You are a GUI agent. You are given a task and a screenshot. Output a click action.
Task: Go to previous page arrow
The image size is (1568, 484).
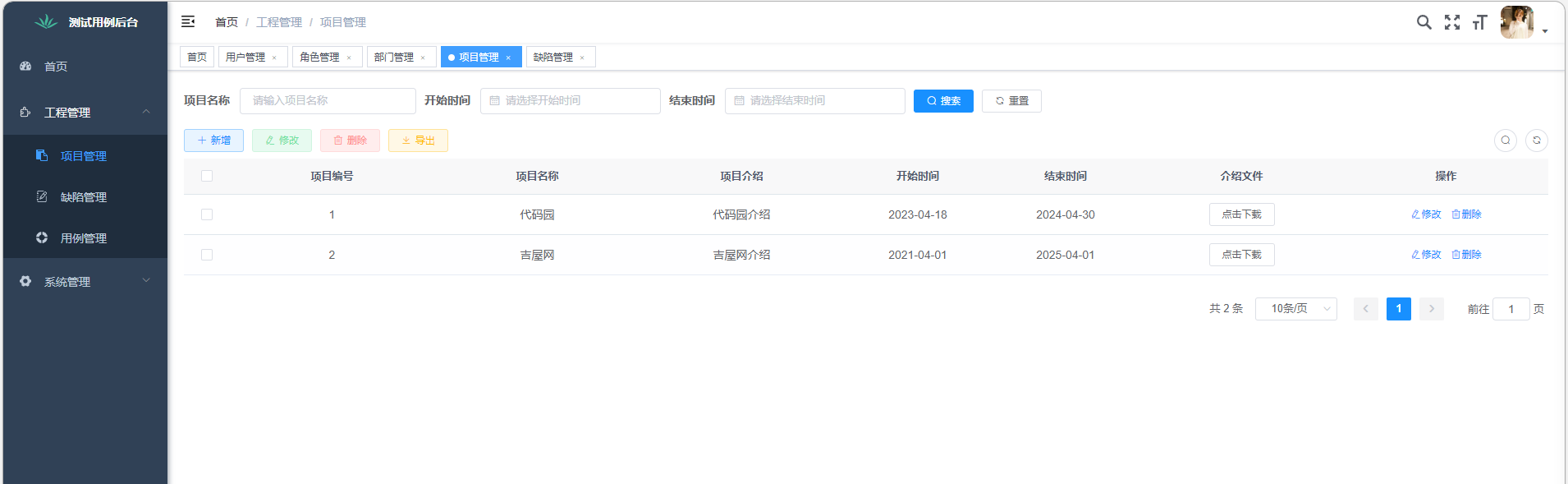[1366, 309]
